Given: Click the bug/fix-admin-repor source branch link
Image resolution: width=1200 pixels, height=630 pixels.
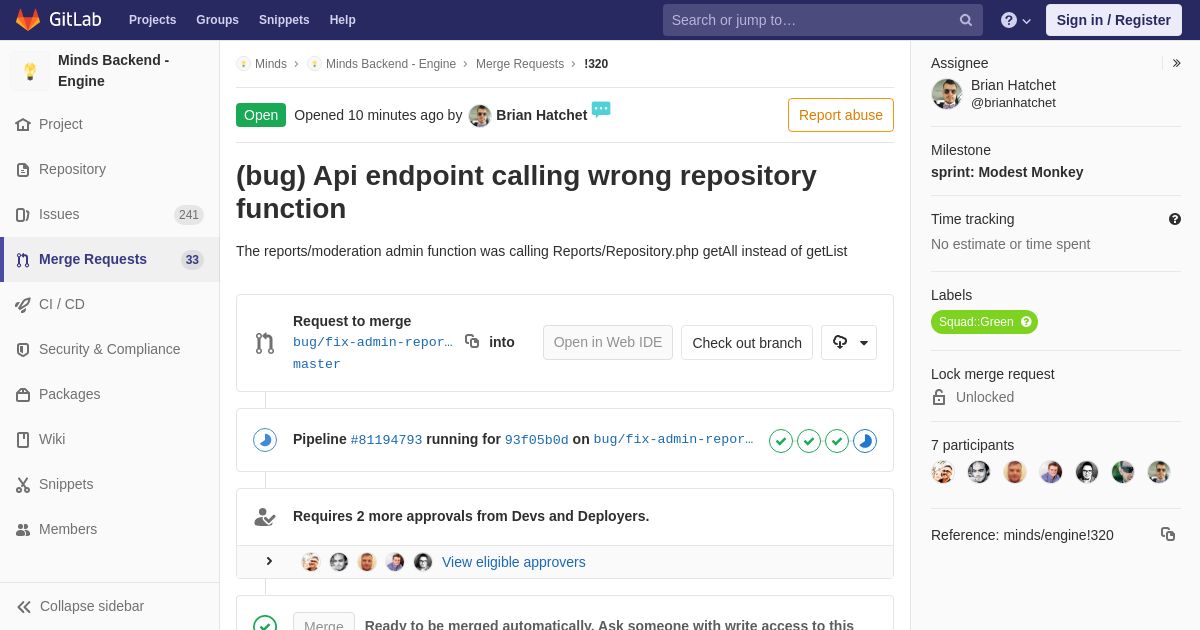Looking at the screenshot, I should coord(372,342).
